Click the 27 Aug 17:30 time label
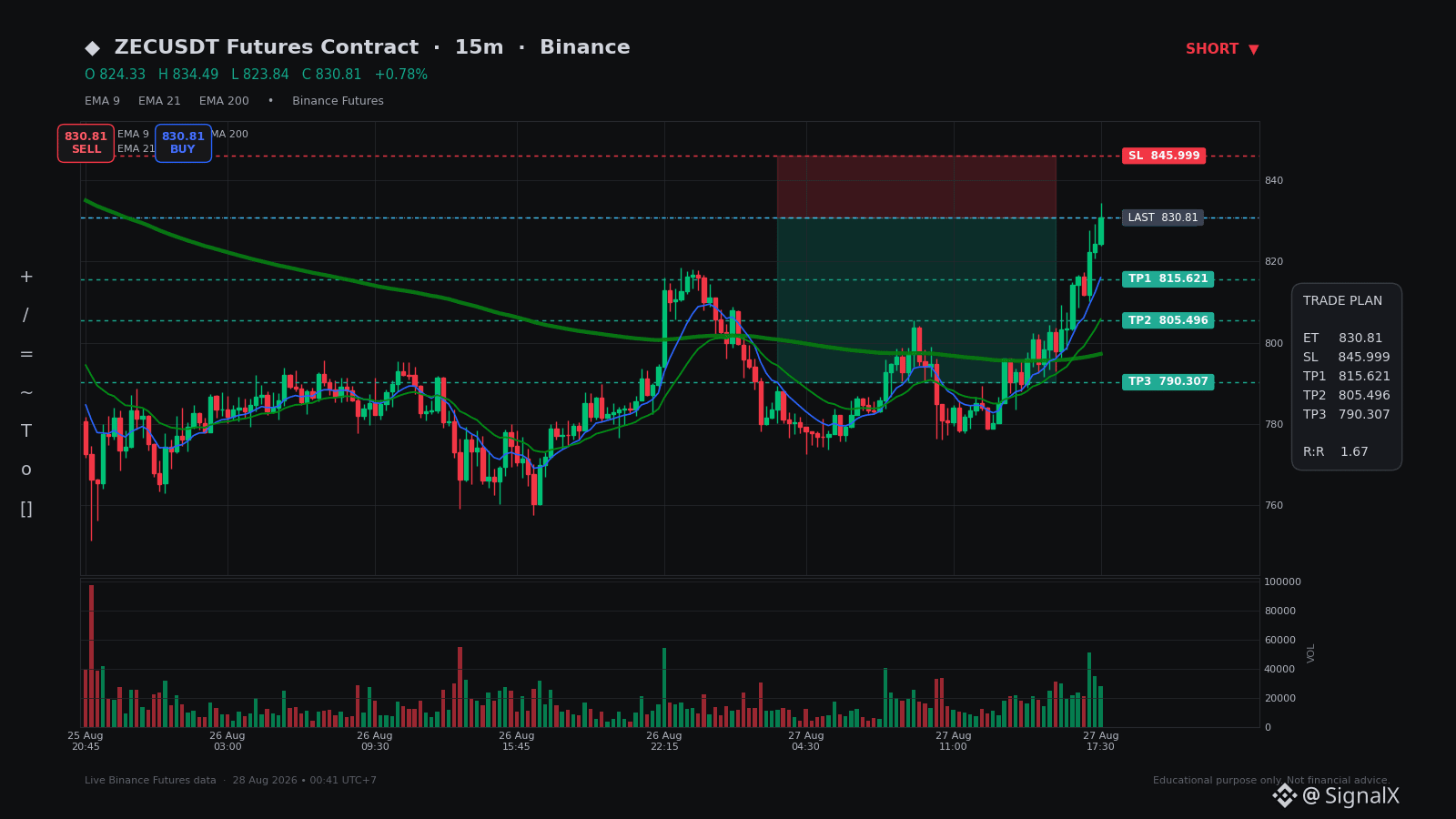This screenshot has width=1456, height=819. click(x=1101, y=741)
